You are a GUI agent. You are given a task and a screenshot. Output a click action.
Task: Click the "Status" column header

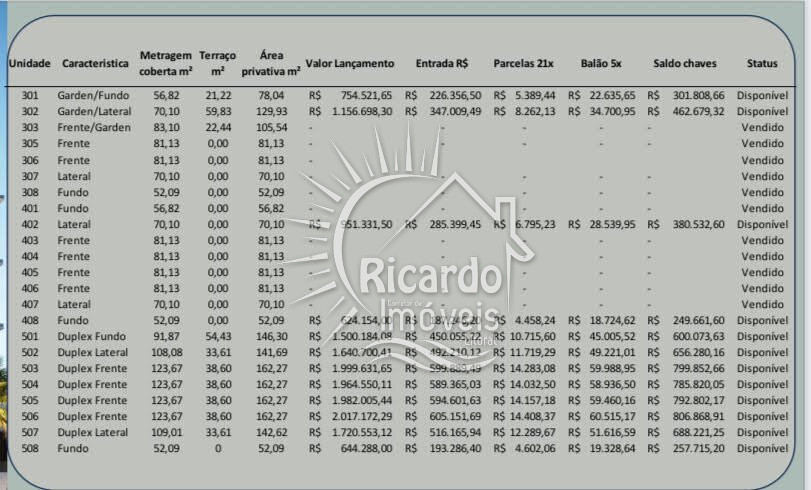pos(762,63)
